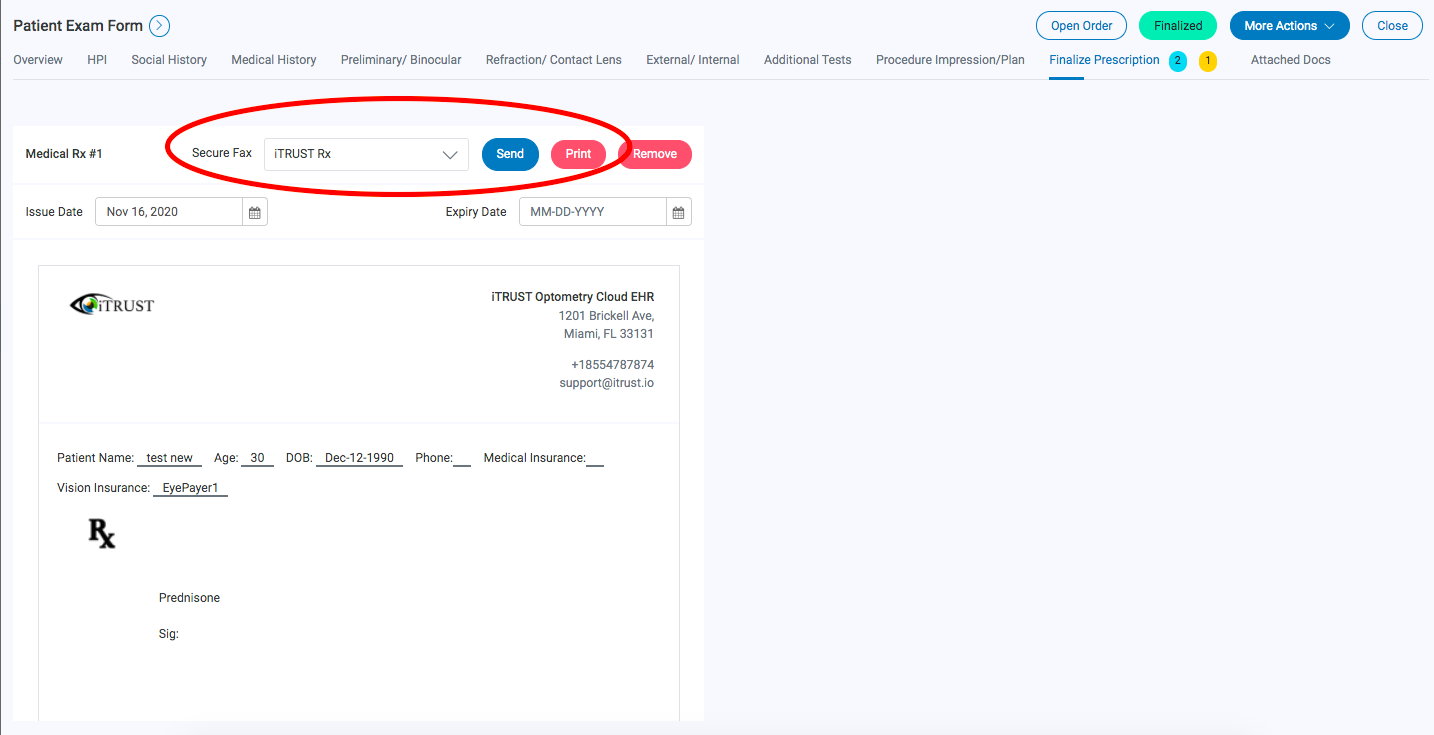Select the Overview tab
Image resolution: width=1434 pixels, height=735 pixels.
37,60
